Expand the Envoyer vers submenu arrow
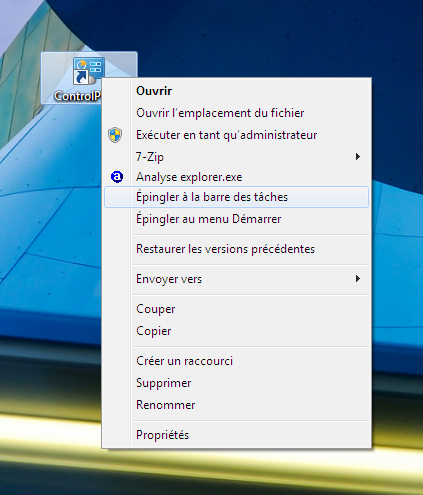This screenshot has width=423, height=495. (358, 278)
